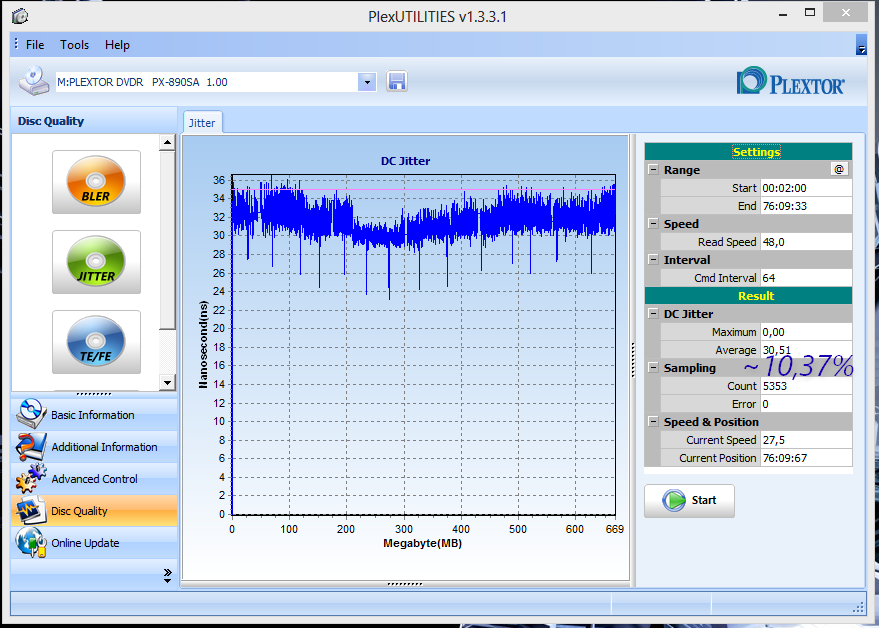Screen dimensions: 879x628
Task: Collapse the Interval settings group
Action: (x=653, y=259)
